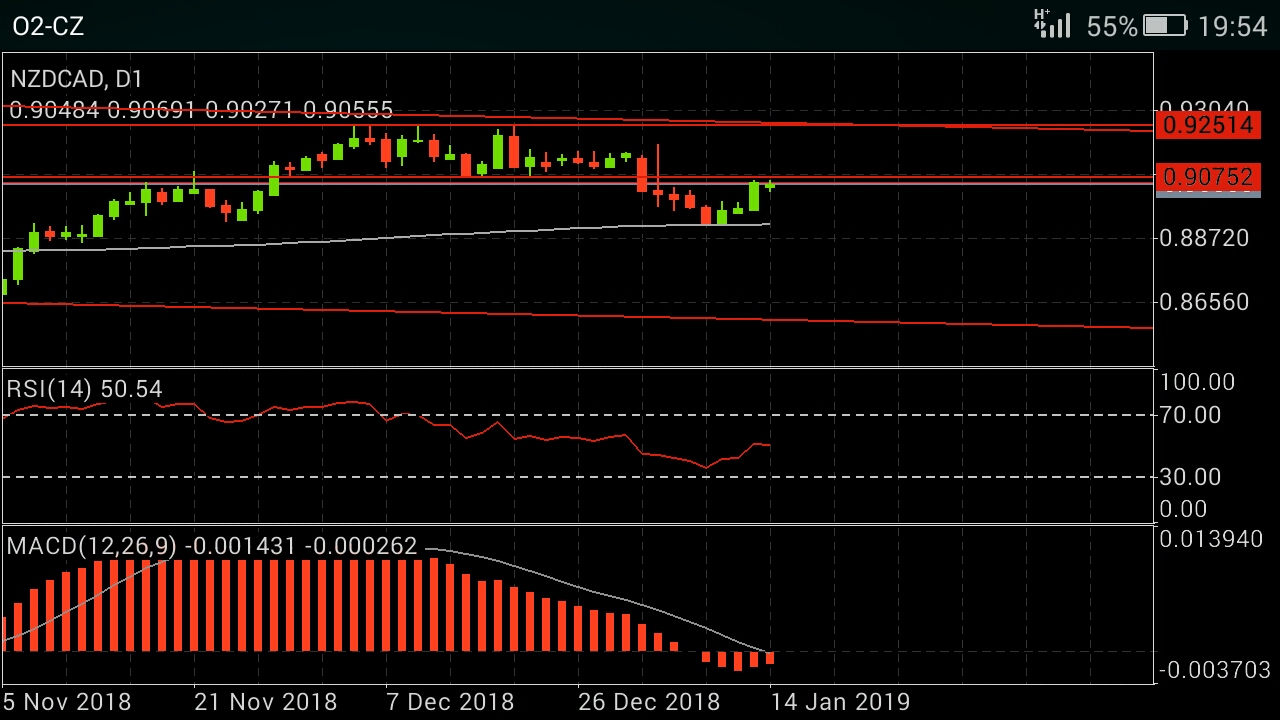Tap the MACD 0.013940 scale label
Screen dimensions: 1280x720
(1211, 540)
